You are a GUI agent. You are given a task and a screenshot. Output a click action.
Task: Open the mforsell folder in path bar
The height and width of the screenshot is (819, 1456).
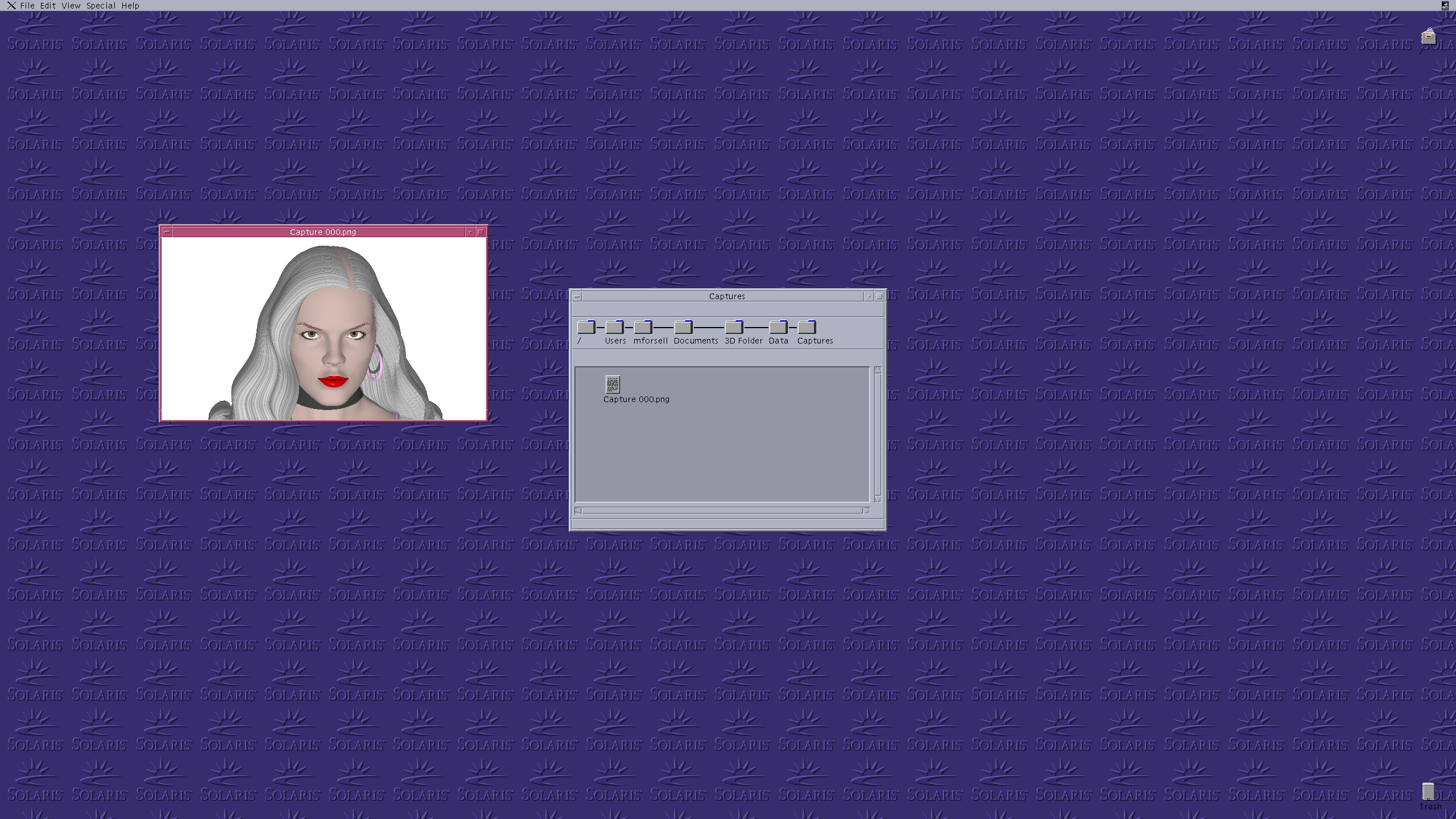click(x=643, y=327)
